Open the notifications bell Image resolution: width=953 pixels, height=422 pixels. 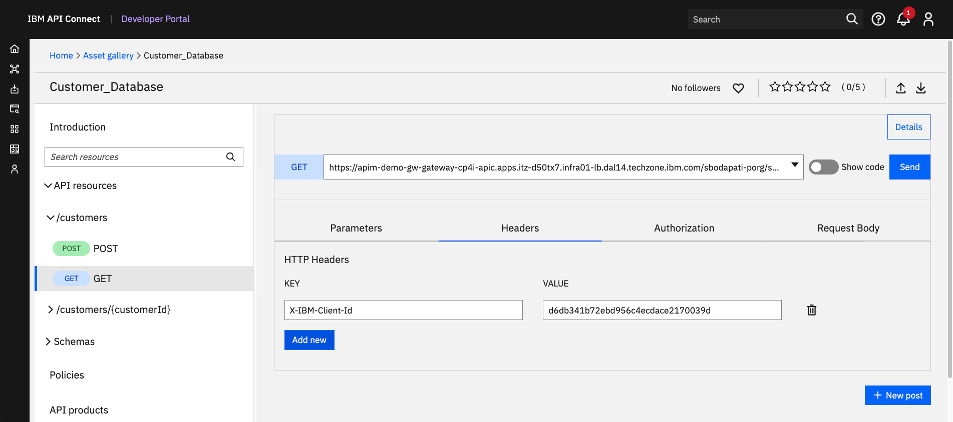[903, 19]
